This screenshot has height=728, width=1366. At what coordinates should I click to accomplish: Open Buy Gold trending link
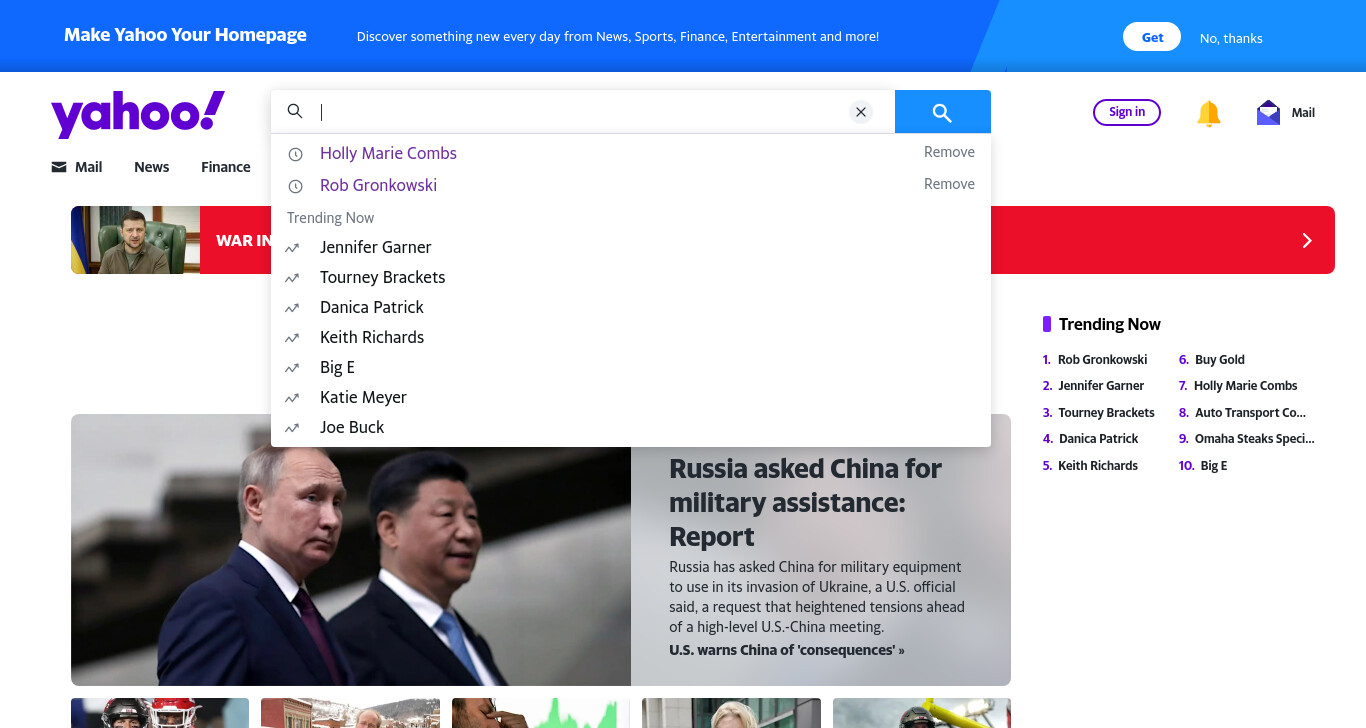click(x=1220, y=359)
